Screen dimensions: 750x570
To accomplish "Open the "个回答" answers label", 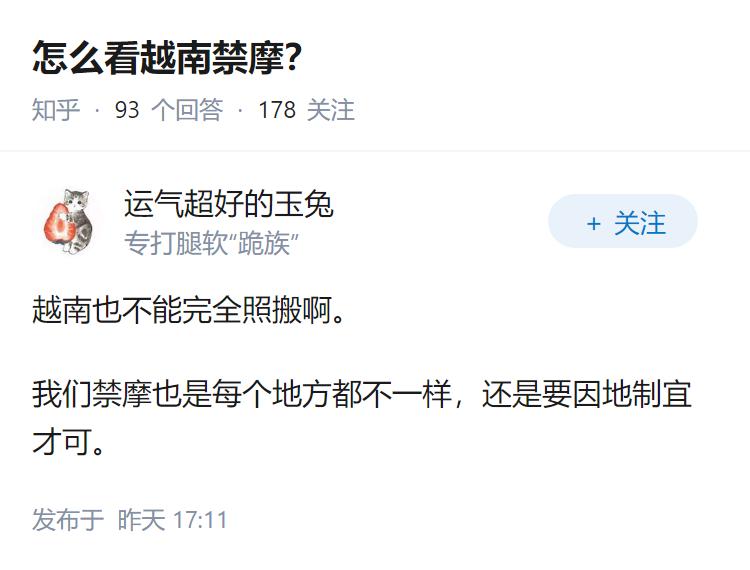I will click(187, 110).
